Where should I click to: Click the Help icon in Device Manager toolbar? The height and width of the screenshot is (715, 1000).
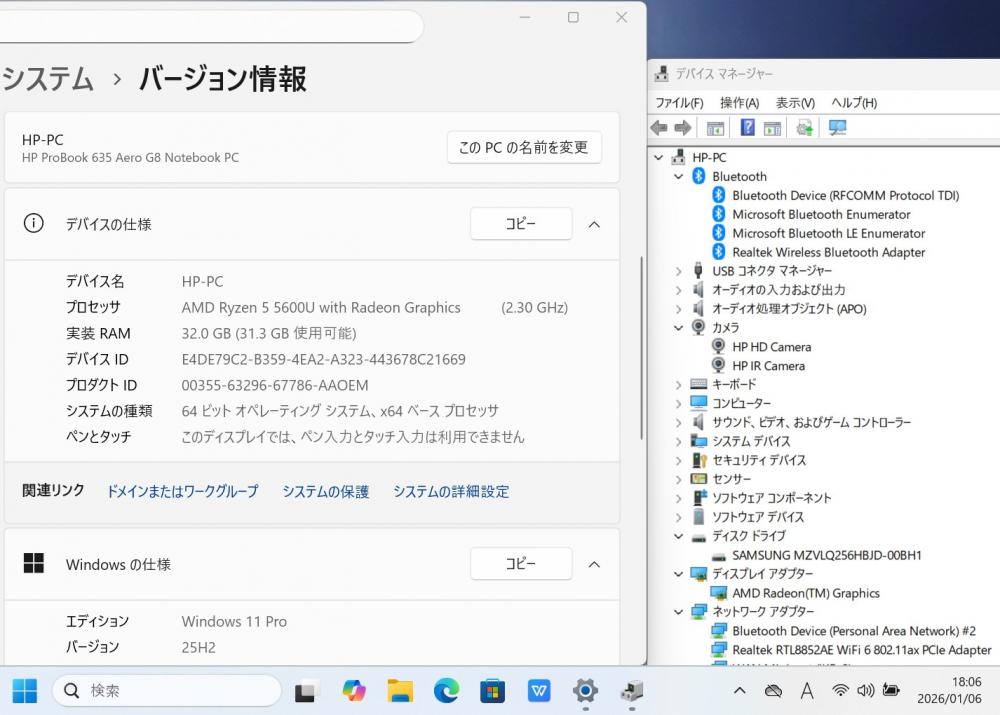tap(747, 128)
